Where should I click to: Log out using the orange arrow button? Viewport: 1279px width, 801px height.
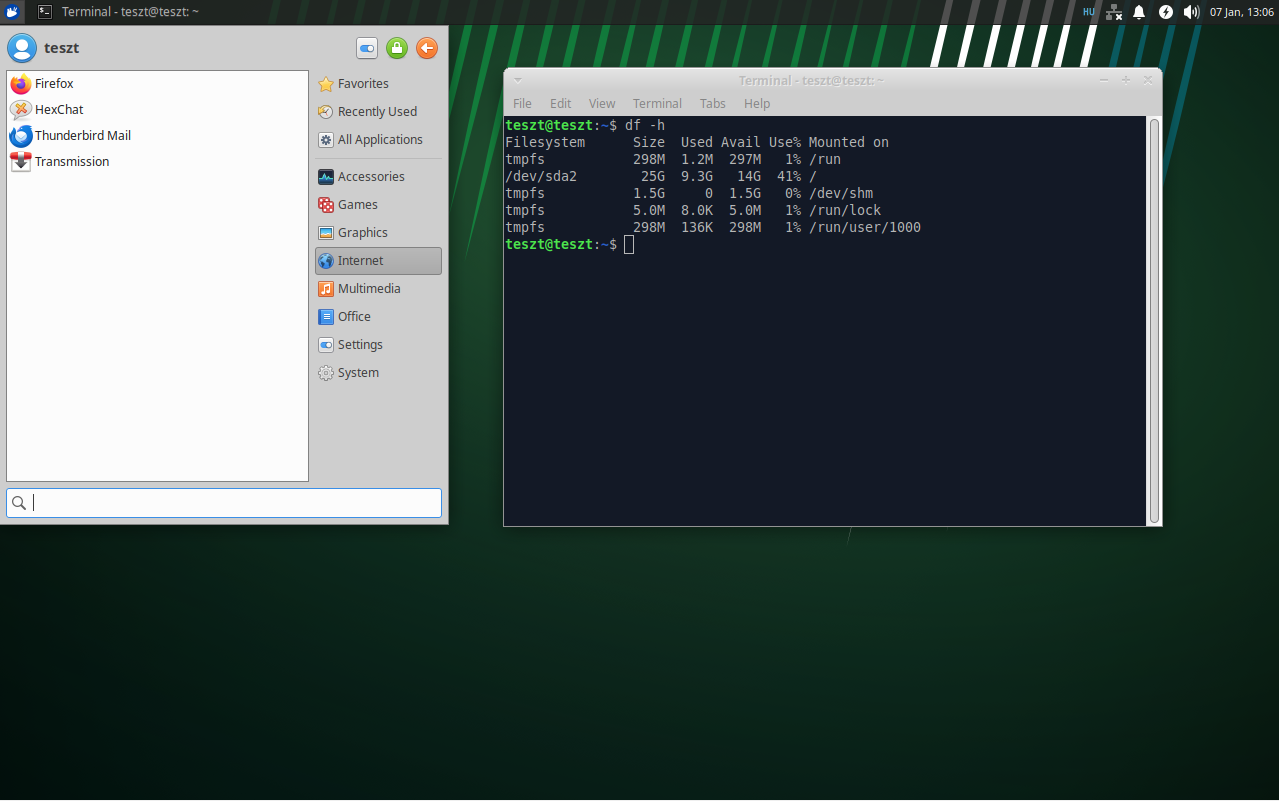click(x=426, y=48)
